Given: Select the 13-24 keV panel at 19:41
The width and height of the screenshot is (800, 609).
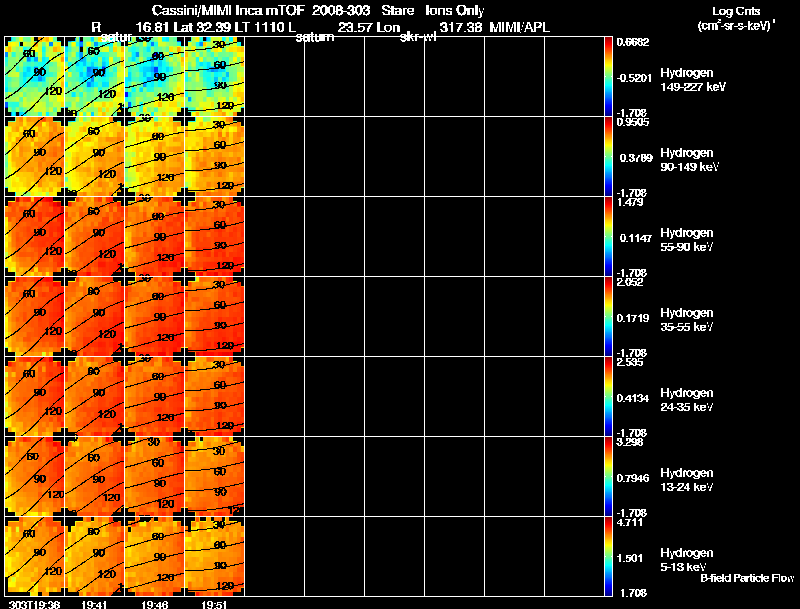Looking at the screenshot, I should (94, 476).
